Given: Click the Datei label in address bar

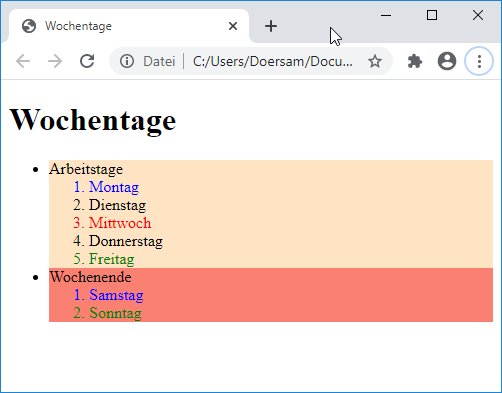Looking at the screenshot, I should 159,61.
